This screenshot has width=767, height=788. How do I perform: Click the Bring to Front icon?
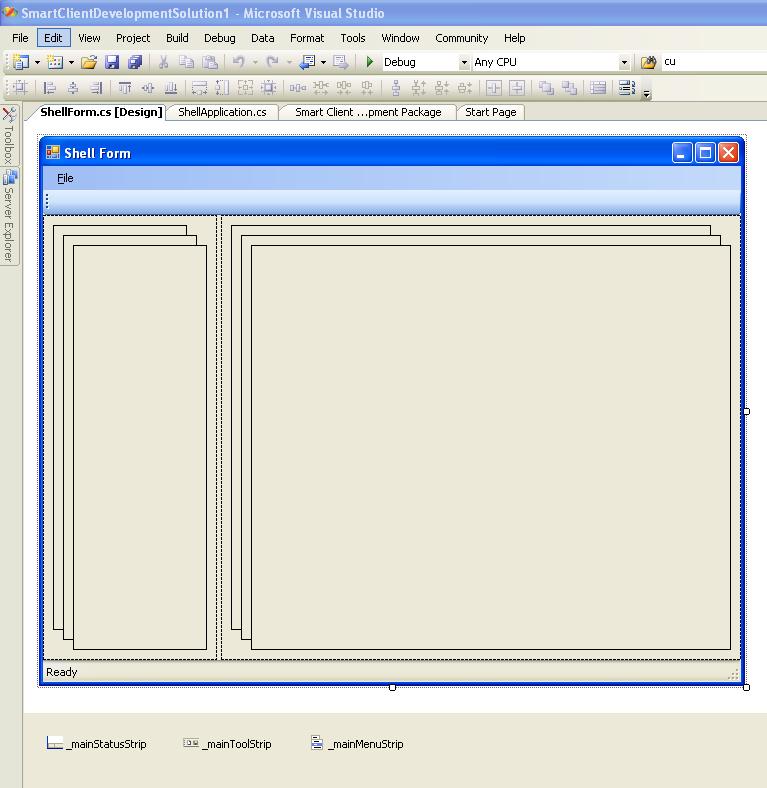[x=546, y=88]
